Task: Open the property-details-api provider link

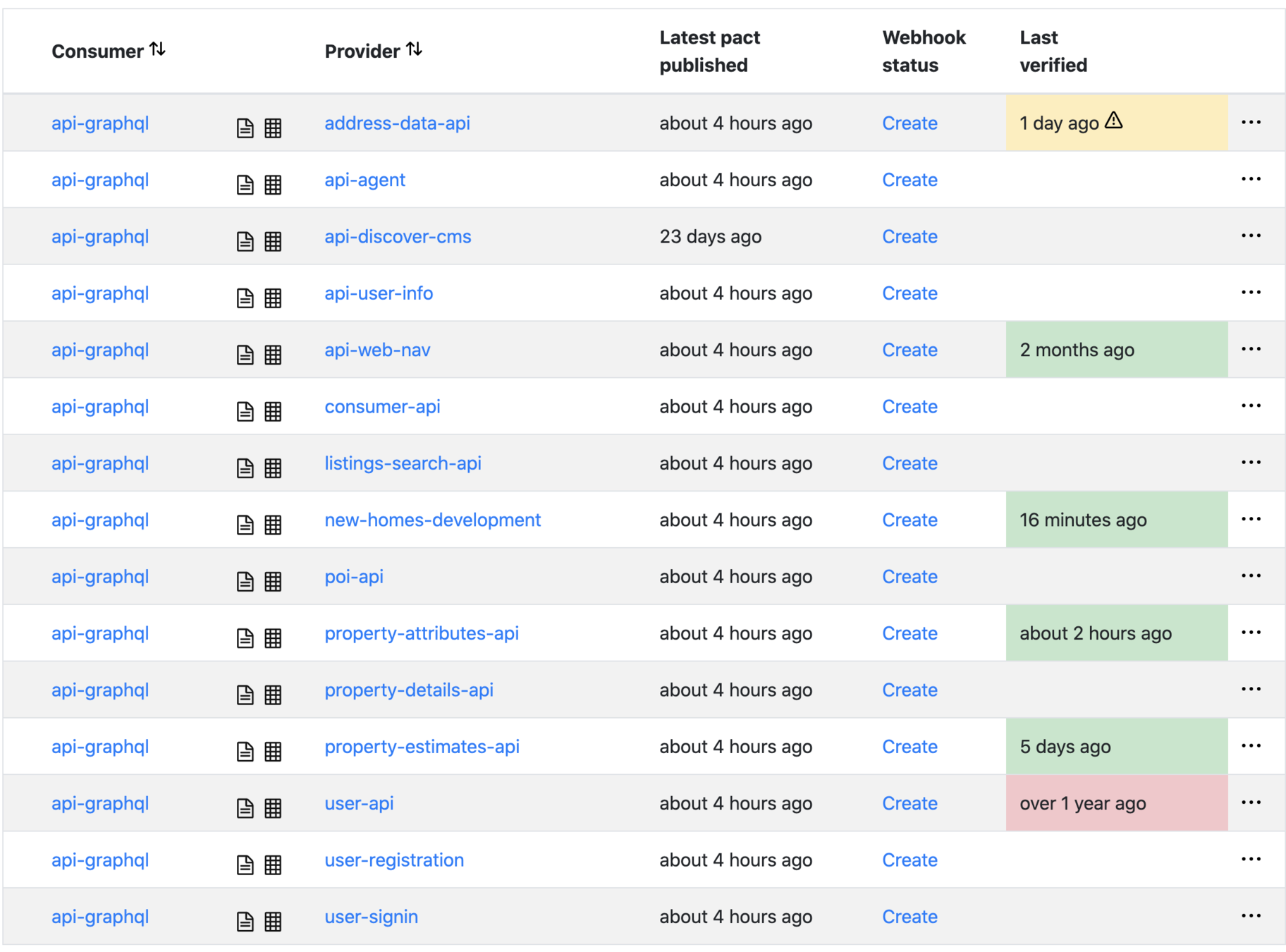Action: [x=409, y=690]
